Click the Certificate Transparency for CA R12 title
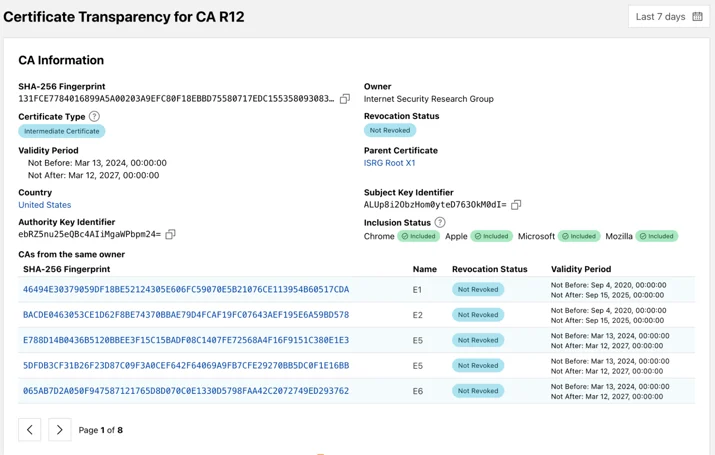The height and width of the screenshot is (455, 715). [x=124, y=17]
